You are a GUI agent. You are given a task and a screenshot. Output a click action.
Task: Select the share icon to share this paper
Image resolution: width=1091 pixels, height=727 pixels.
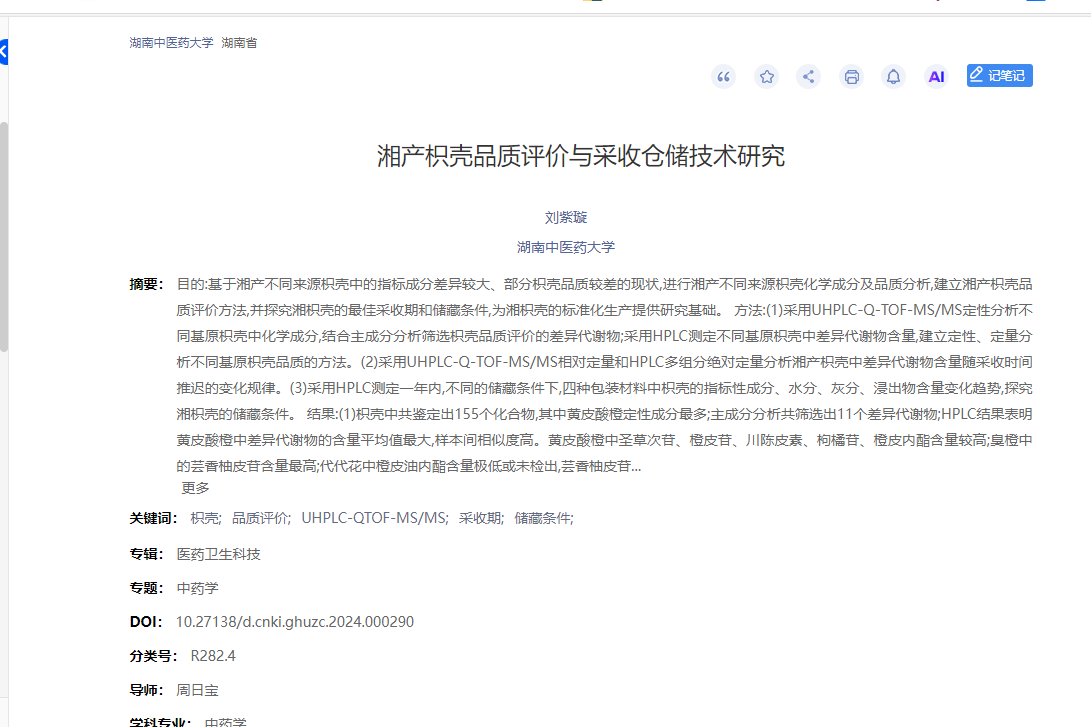point(808,76)
